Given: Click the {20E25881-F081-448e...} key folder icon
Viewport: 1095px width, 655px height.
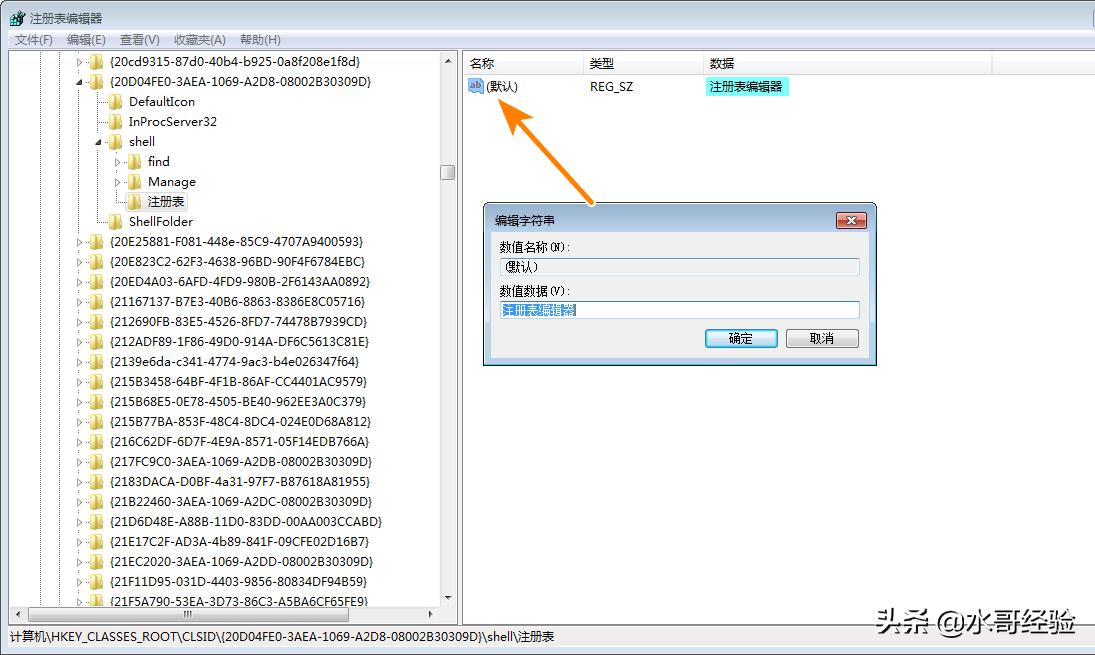Looking at the screenshot, I should pos(96,241).
